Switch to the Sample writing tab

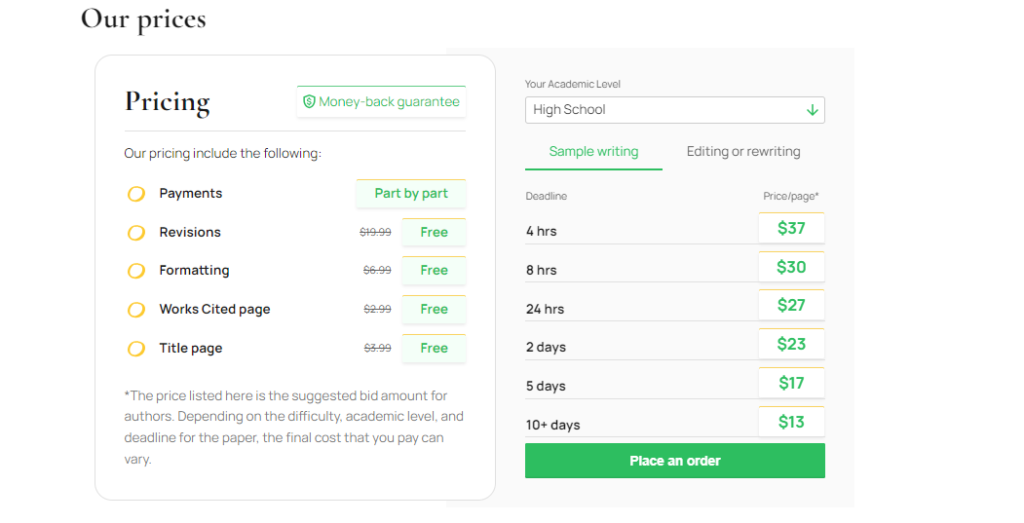[x=594, y=152]
